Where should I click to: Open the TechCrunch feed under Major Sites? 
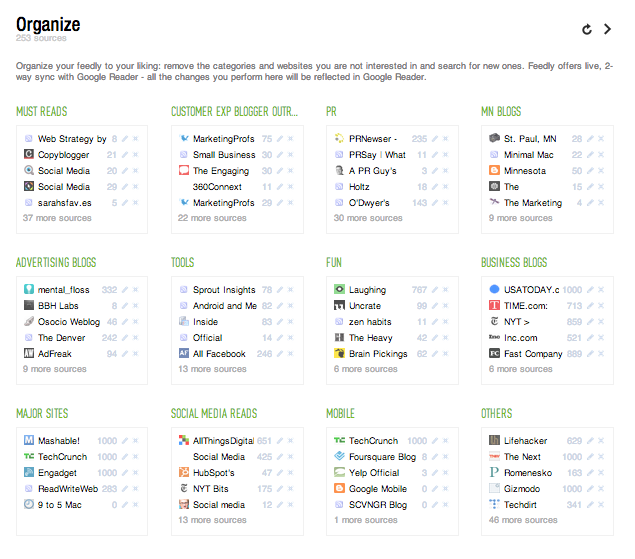62,457
